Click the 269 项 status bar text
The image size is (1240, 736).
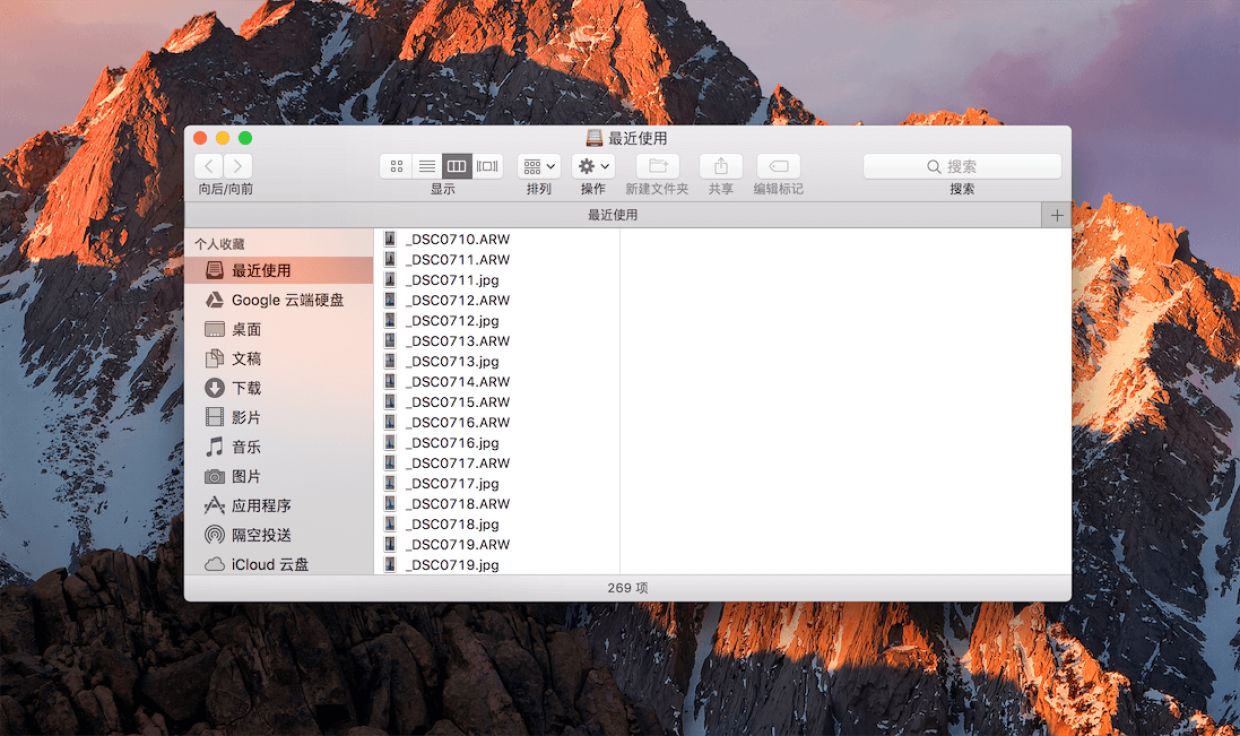[x=628, y=588]
